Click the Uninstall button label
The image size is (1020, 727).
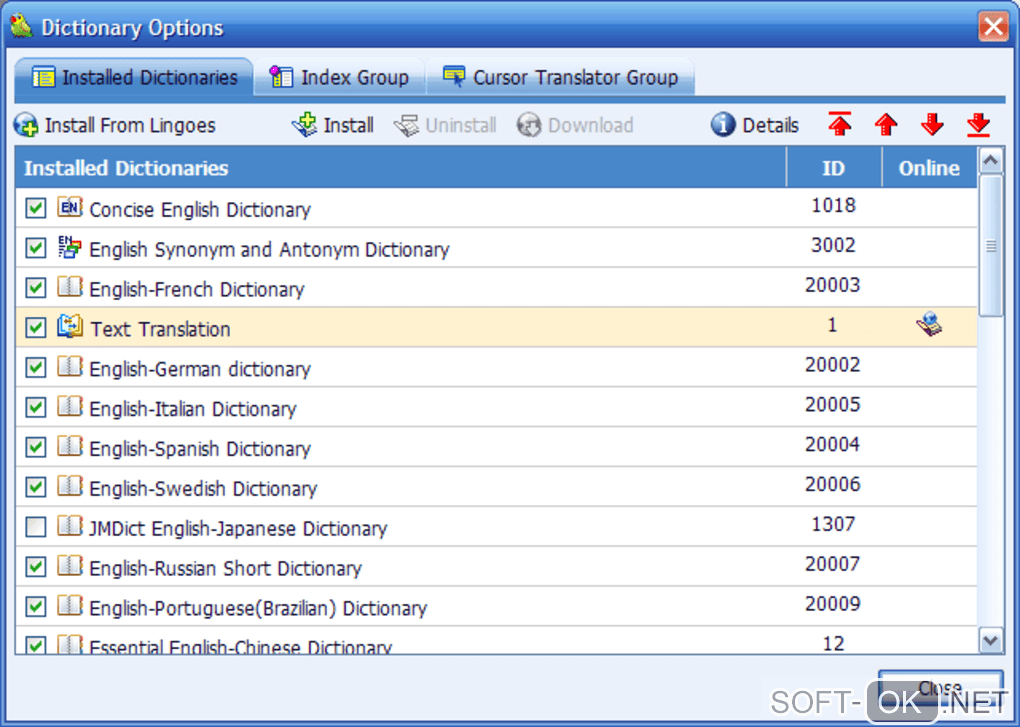[x=461, y=125]
